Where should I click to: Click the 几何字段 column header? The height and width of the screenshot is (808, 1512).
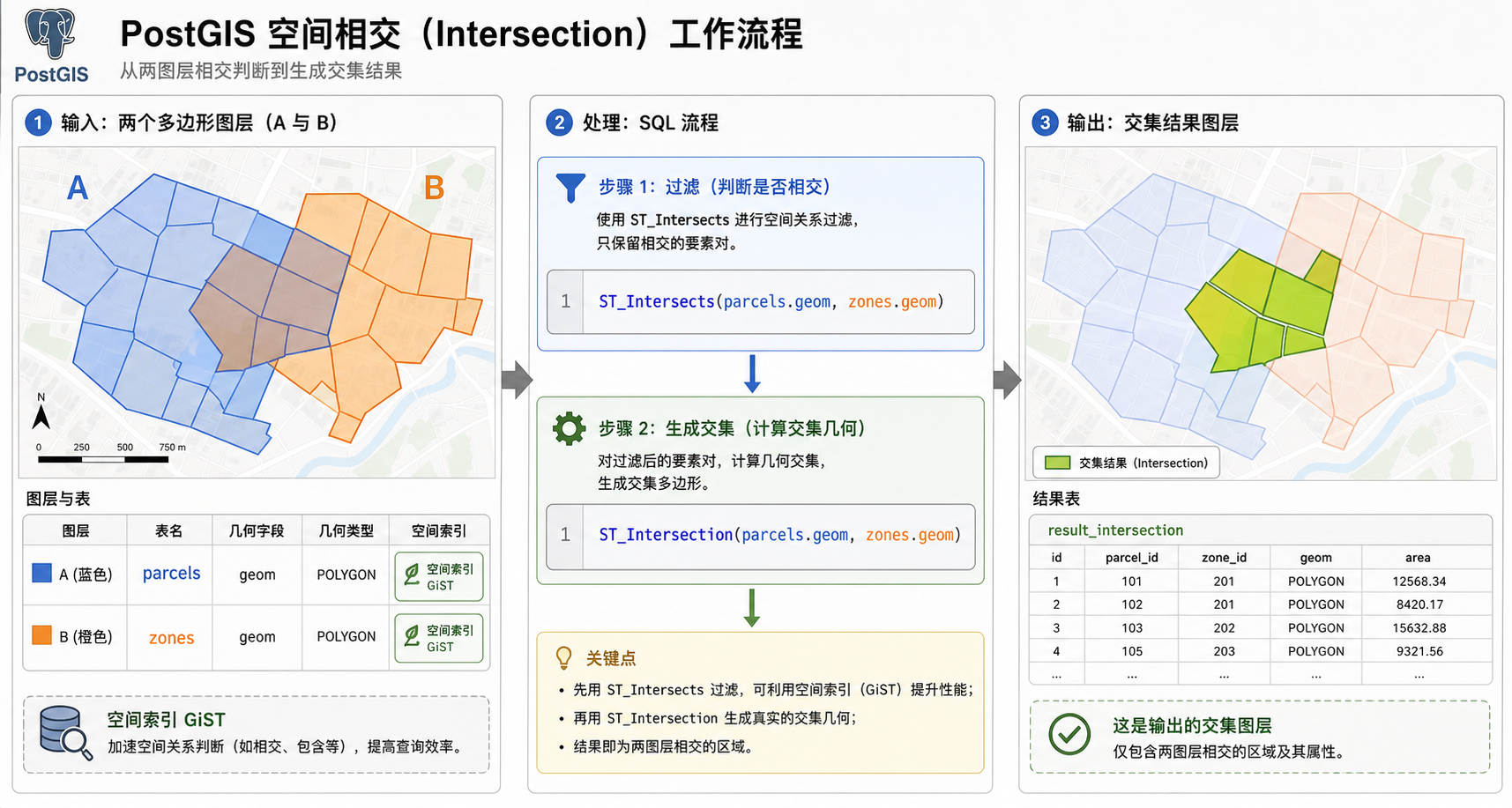(257, 531)
